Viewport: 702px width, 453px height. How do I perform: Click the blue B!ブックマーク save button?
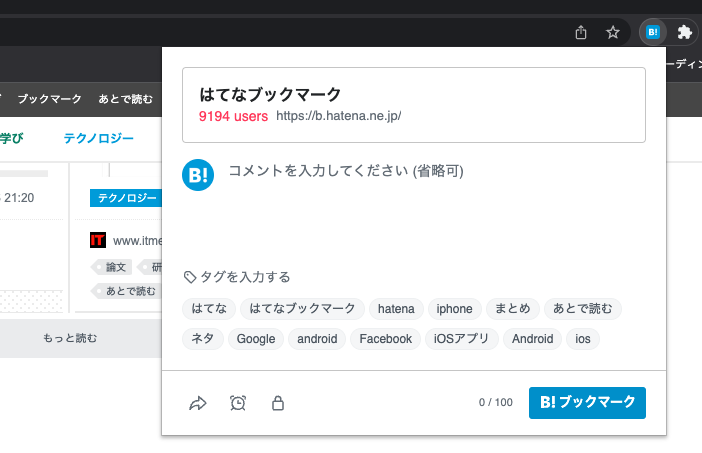[587, 403]
